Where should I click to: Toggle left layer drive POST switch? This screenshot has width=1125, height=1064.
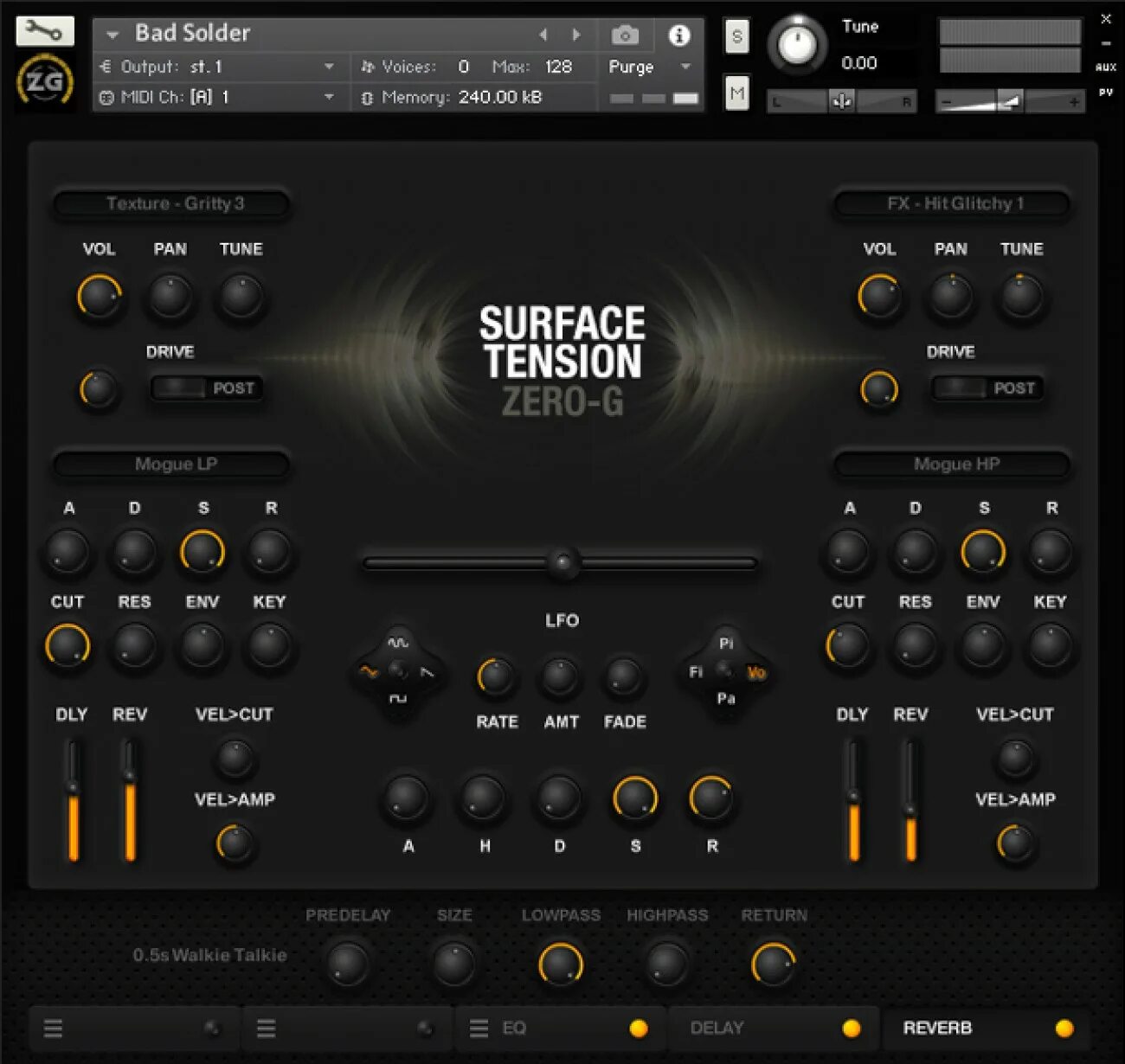point(208,388)
